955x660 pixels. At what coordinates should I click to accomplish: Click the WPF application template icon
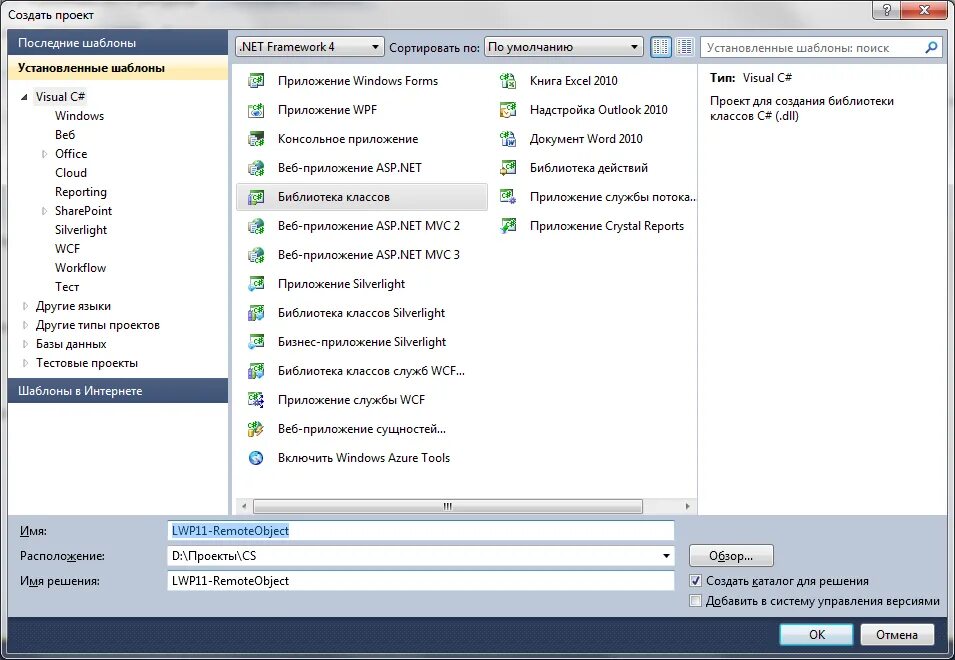click(x=256, y=110)
